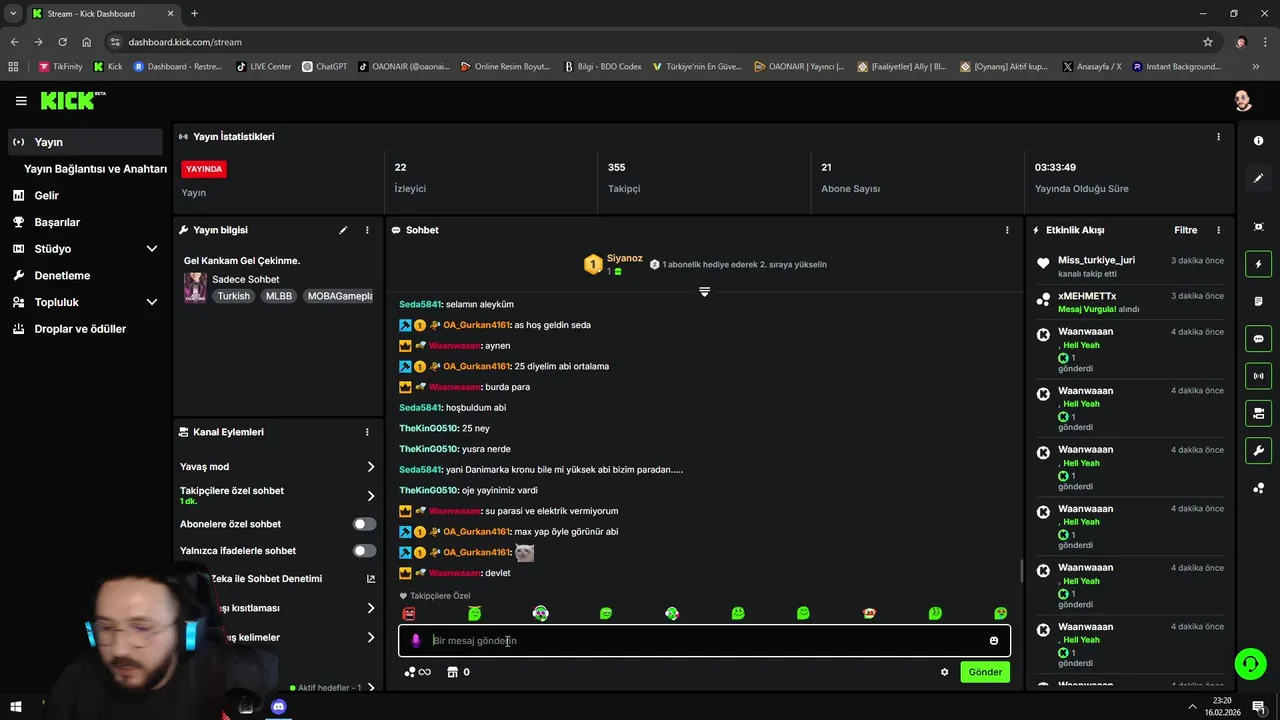This screenshot has width=1280, height=720.
Task: Toggle Yalnızca ifadelerle sohbet switch
Action: click(x=364, y=551)
